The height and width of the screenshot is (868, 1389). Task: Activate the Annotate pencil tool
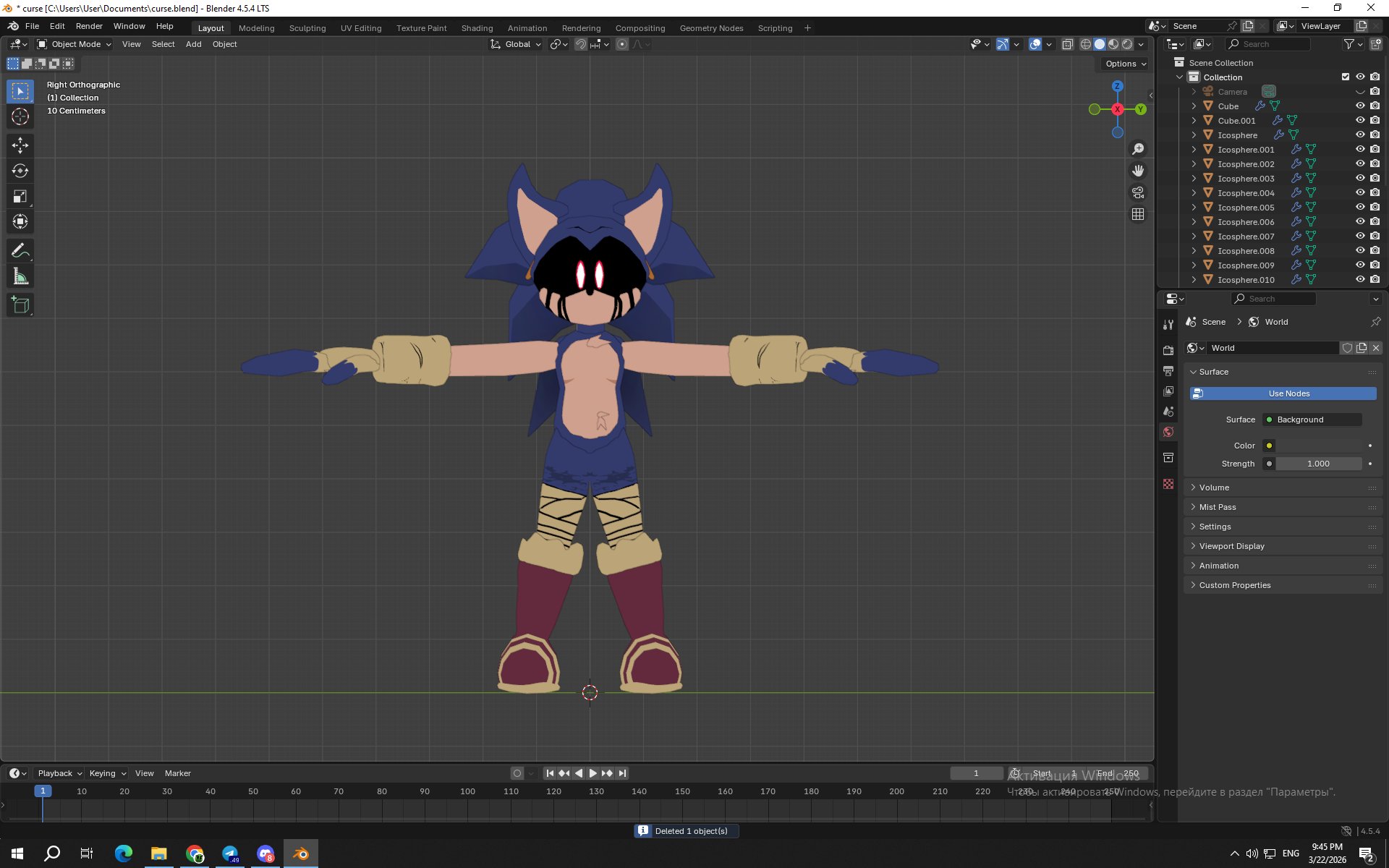20,251
